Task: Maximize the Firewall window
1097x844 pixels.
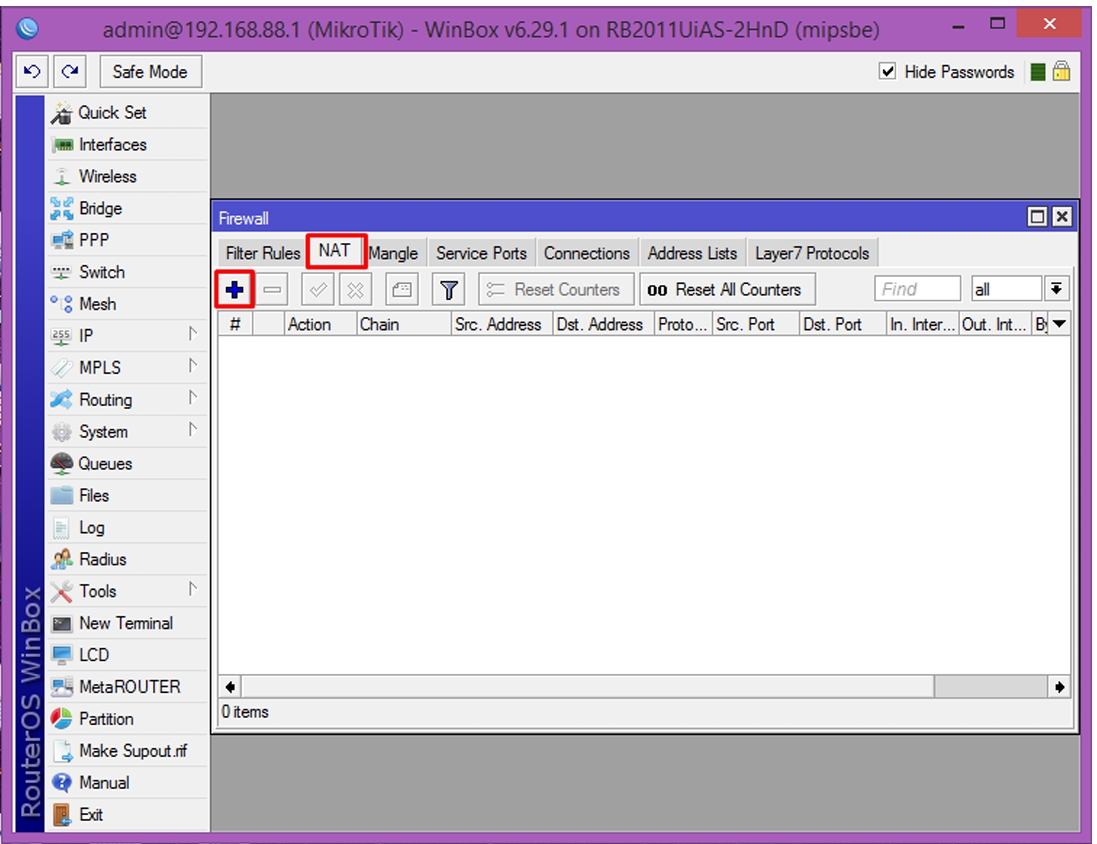Action: point(1037,217)
